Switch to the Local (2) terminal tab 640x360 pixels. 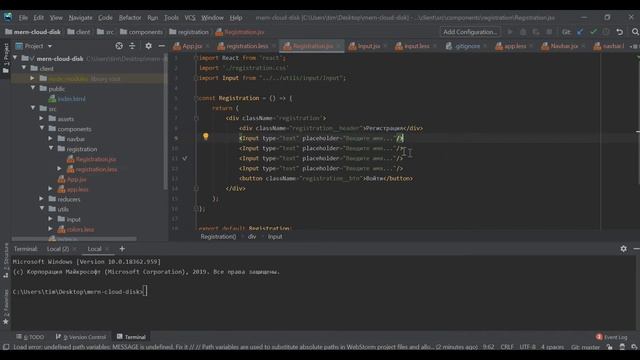(58, 249)
